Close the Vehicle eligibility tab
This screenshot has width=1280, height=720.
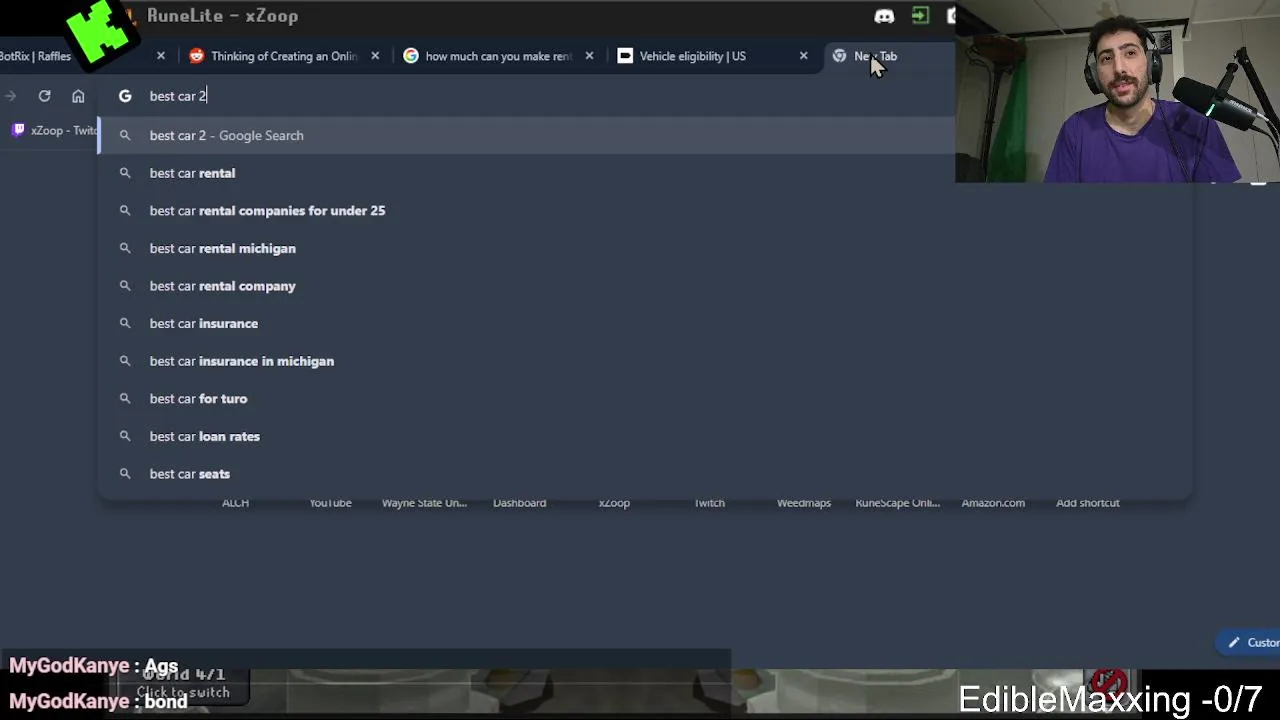point(803,56)
